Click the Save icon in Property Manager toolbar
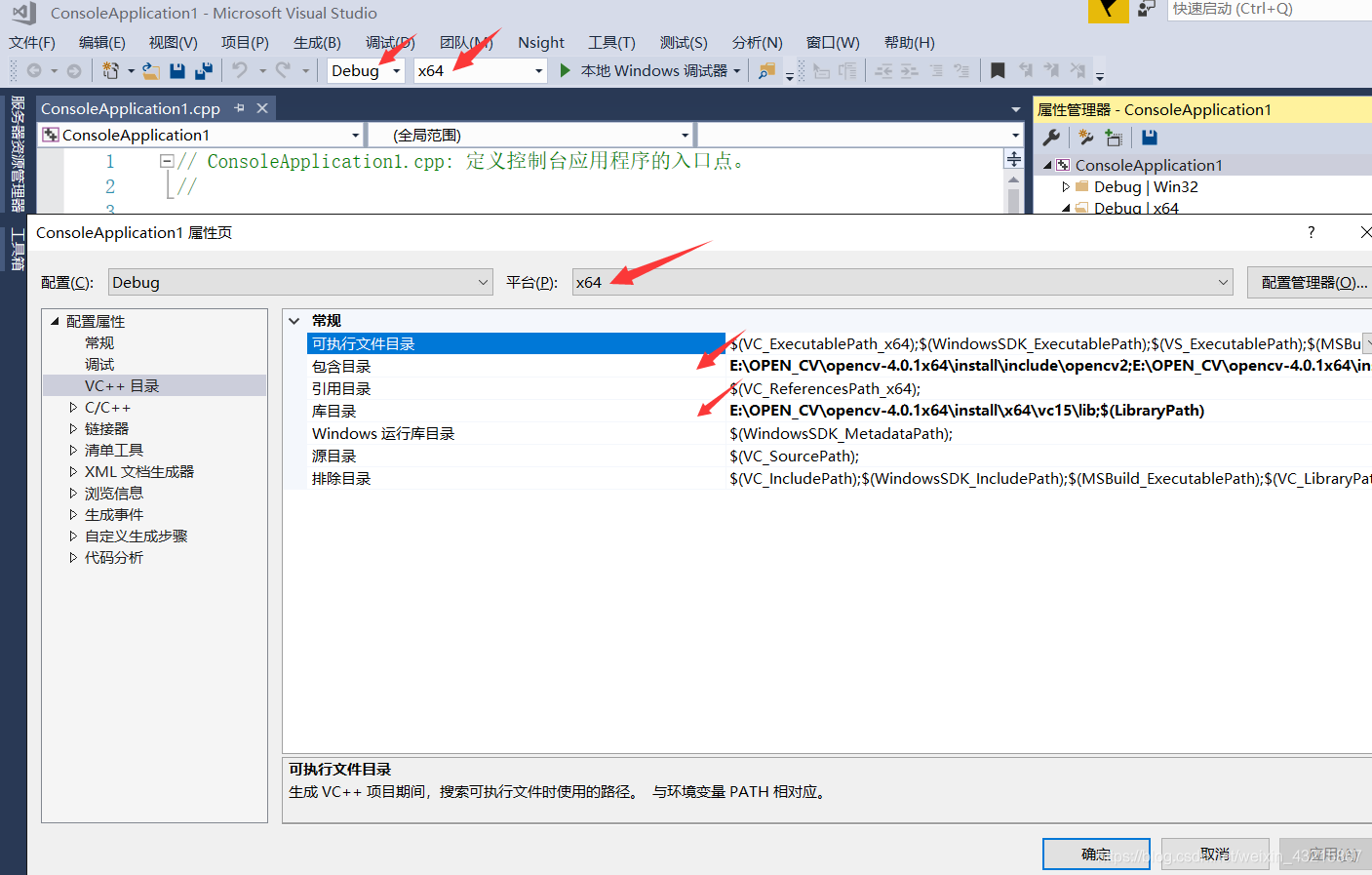The width and height of the screenshot is (1372, 875). (x=1150, y=138)
